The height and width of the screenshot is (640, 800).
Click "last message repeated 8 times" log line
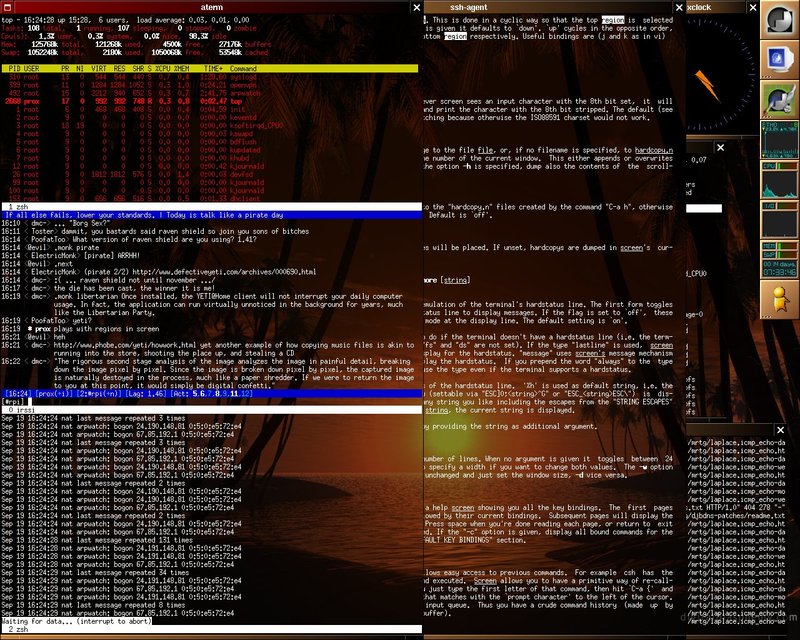click(93, 605)
